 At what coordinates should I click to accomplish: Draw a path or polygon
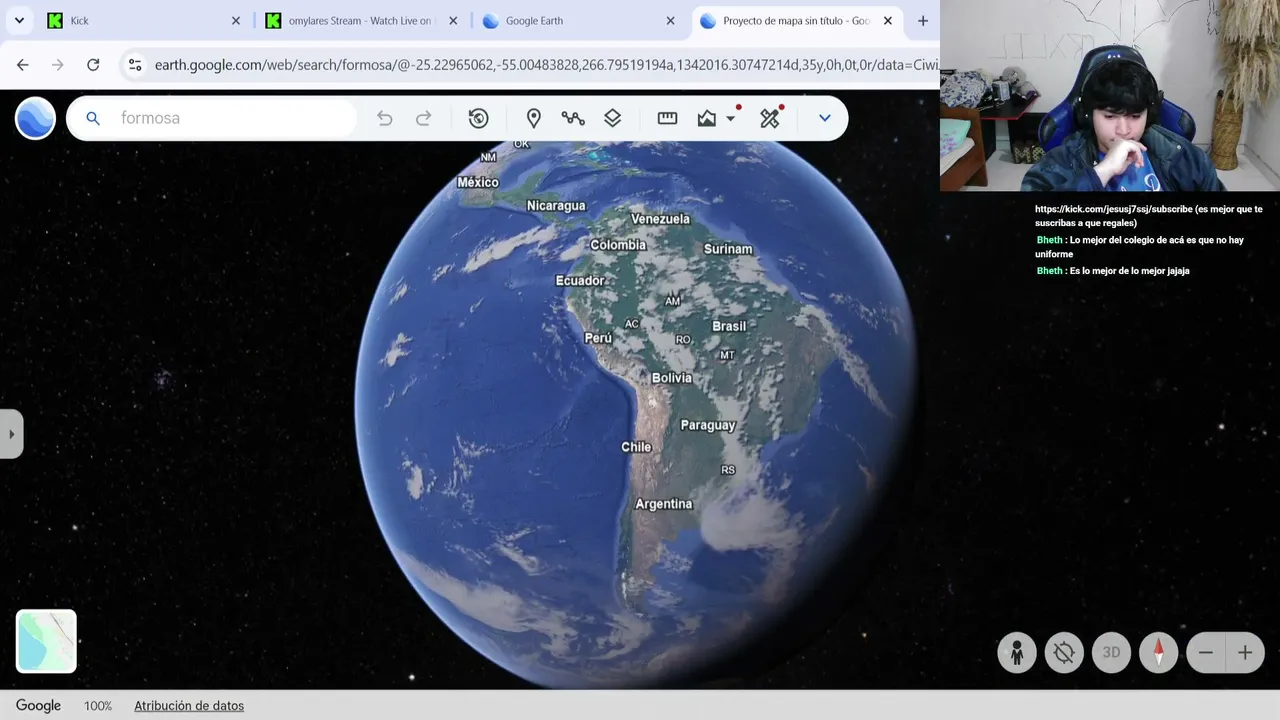(573, 118)
